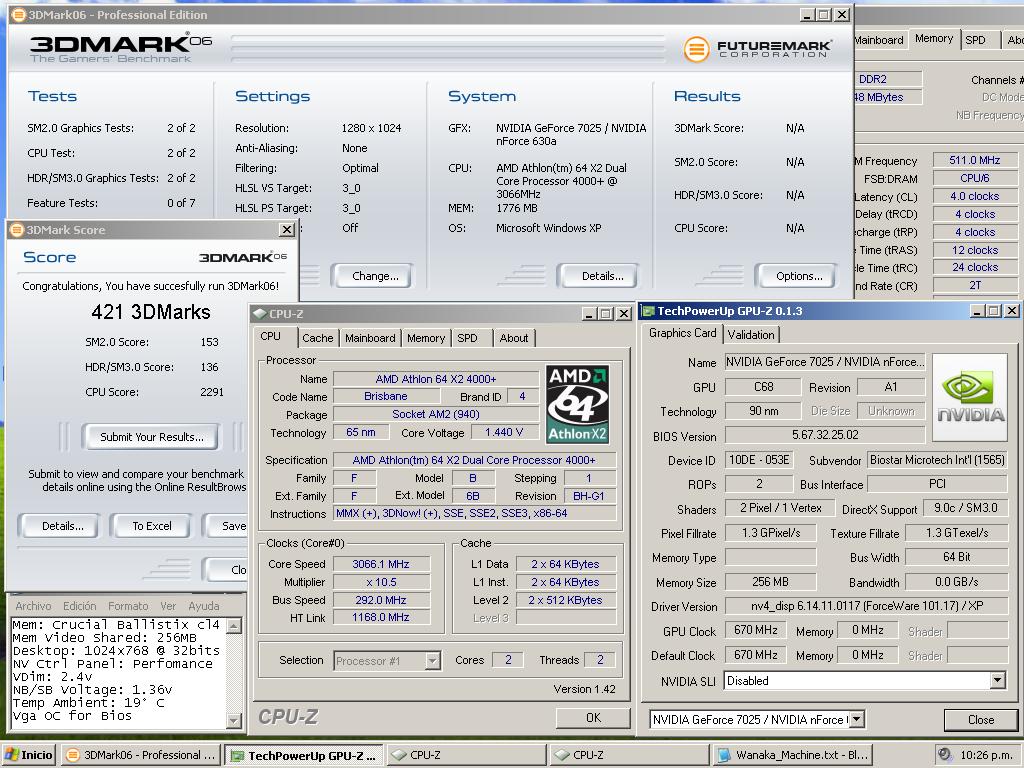The image size is (1024, 768).
Task: Click the taskbar clock showing 10:26 p.m.
Action: [x=985, y=755]
